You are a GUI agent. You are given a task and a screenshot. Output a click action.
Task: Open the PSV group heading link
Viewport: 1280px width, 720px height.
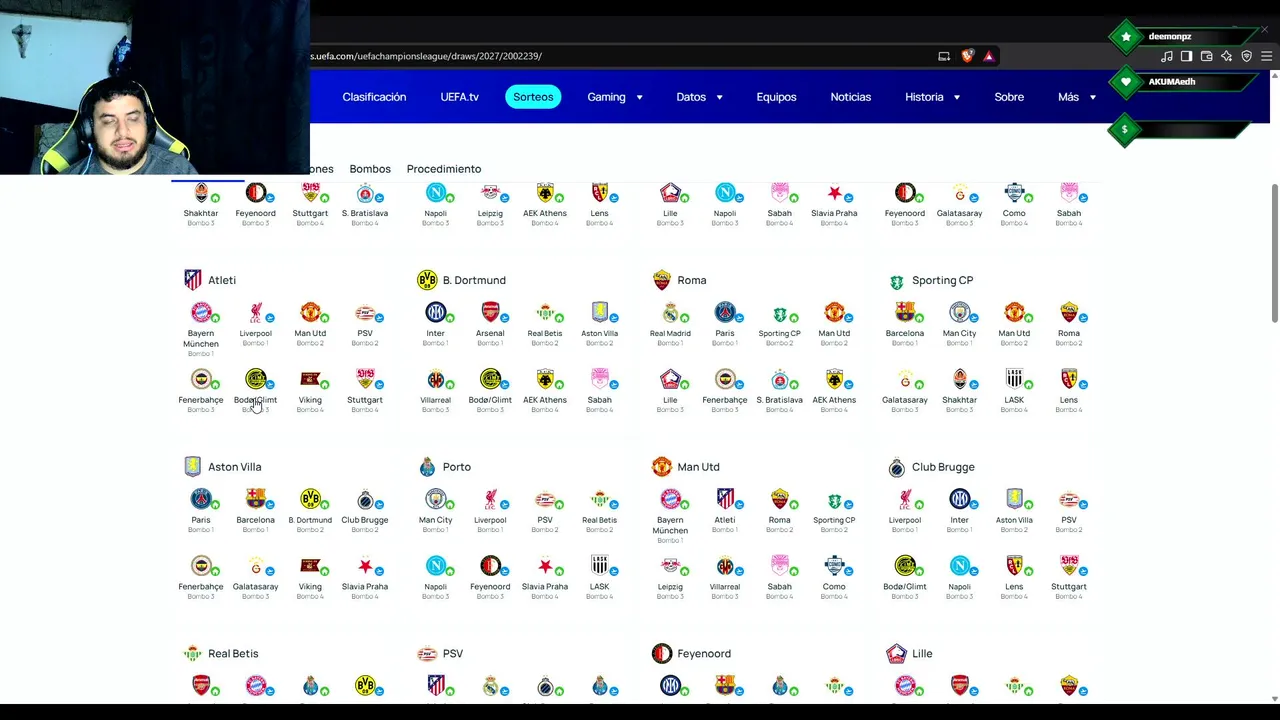click(x=453, y=654)
